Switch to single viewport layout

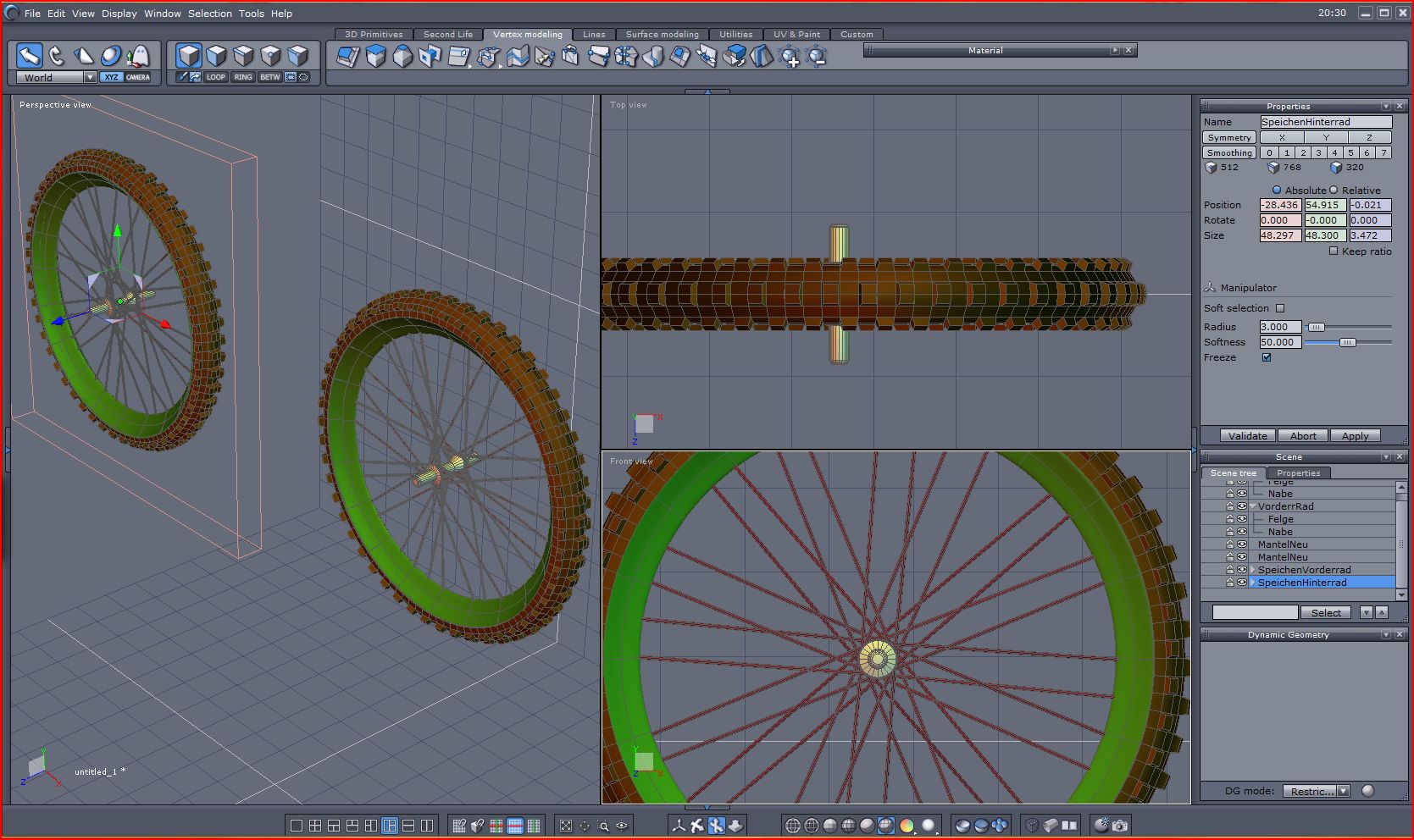coord(297,826)
